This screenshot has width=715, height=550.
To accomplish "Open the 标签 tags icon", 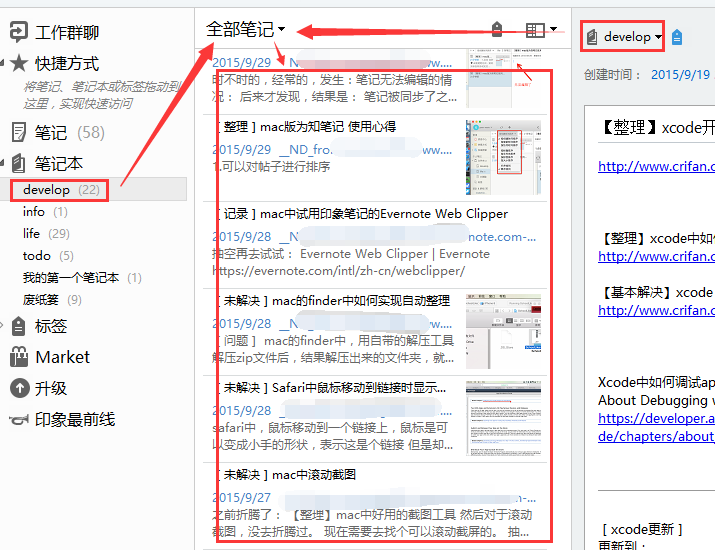I will click(x=19, y=326).
